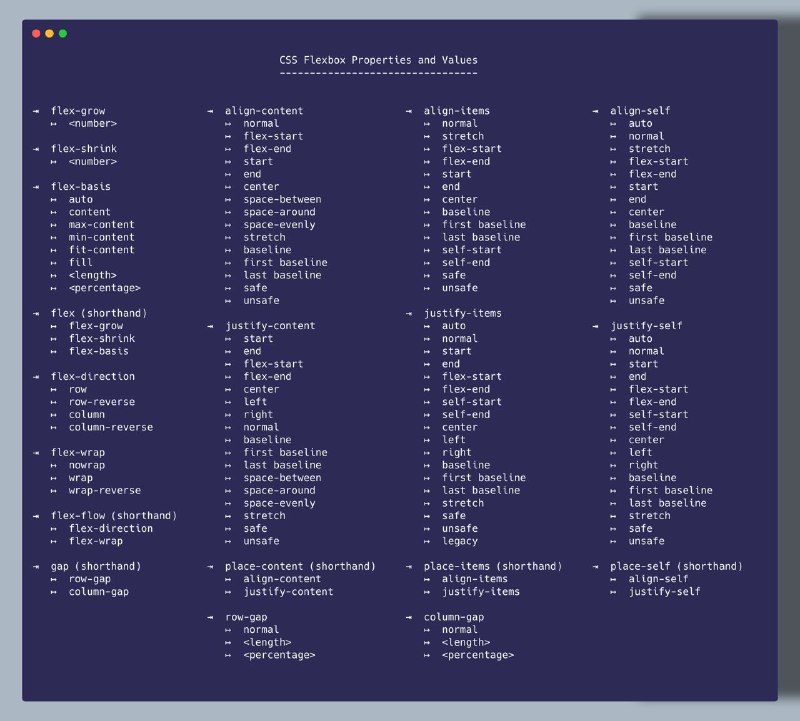Viewport: 800px width, 721px height.
Task: Click 'space-around' under justify-content
Action: click(x=279, y=490)
